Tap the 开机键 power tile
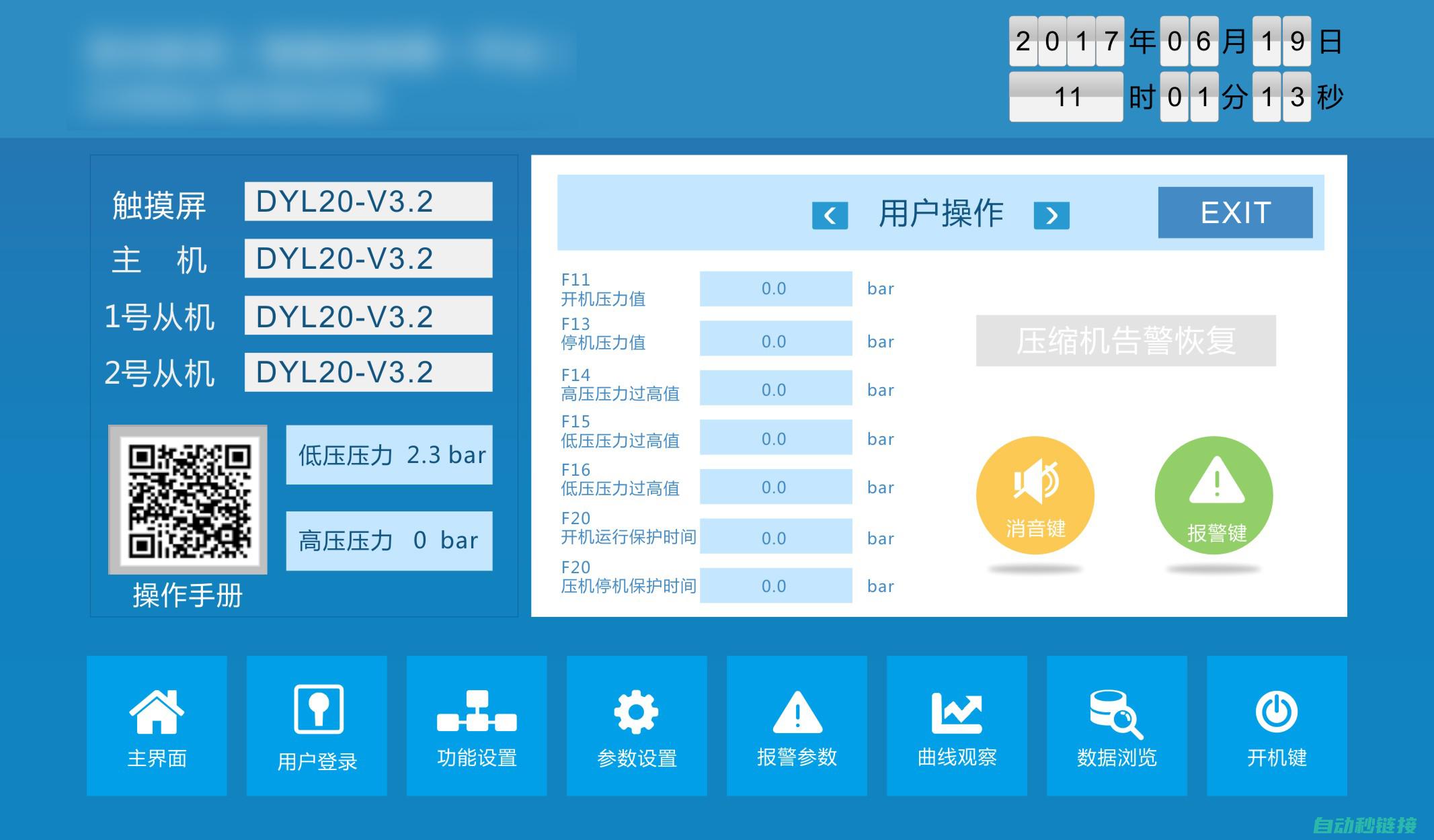 tap(1277, 726)
